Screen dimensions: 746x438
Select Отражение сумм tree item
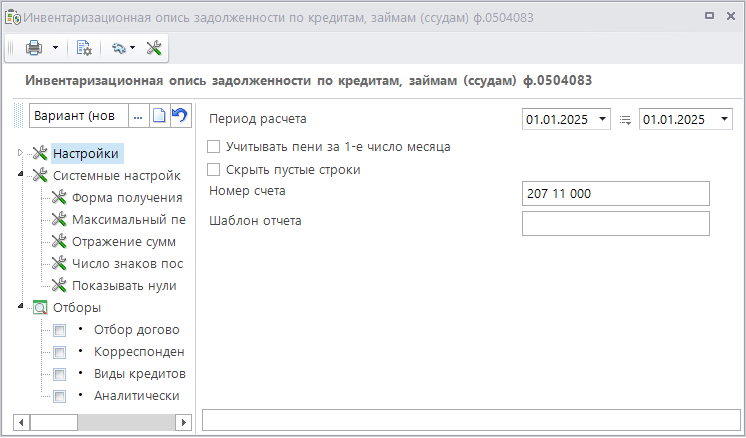[124, 242]
